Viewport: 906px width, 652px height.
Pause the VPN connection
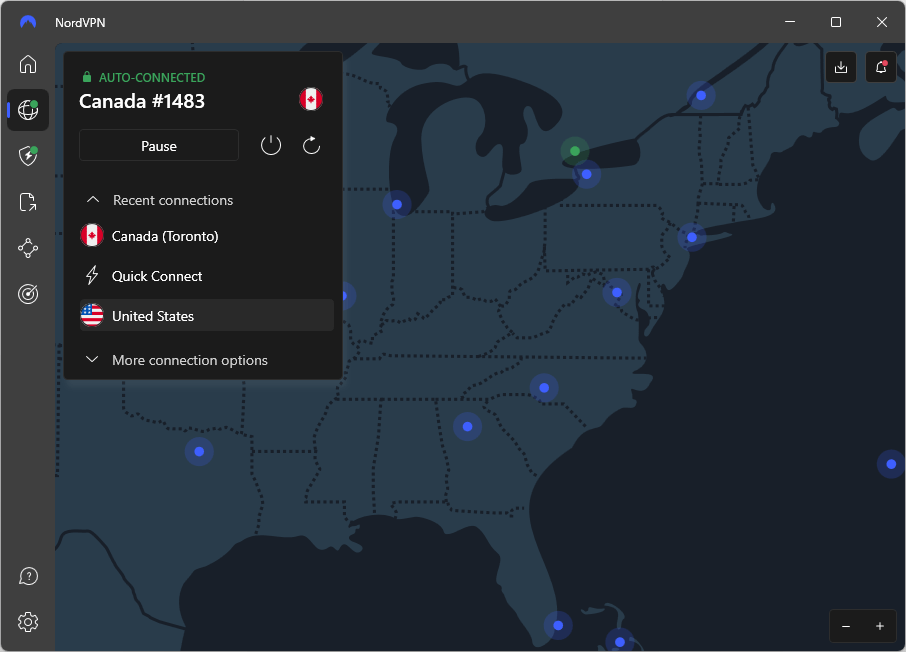[159, 146]
